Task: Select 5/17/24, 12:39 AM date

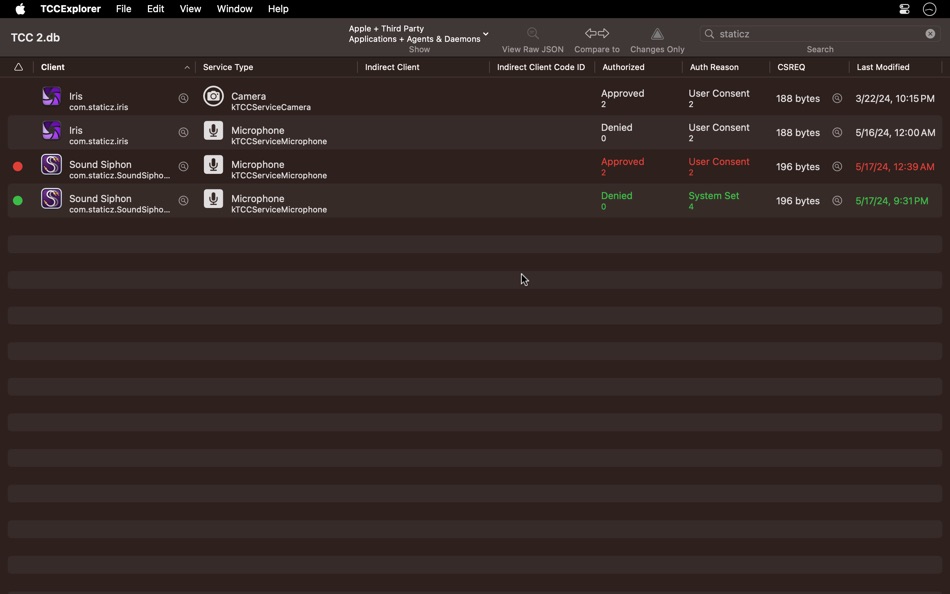Action: click(895, 166)
